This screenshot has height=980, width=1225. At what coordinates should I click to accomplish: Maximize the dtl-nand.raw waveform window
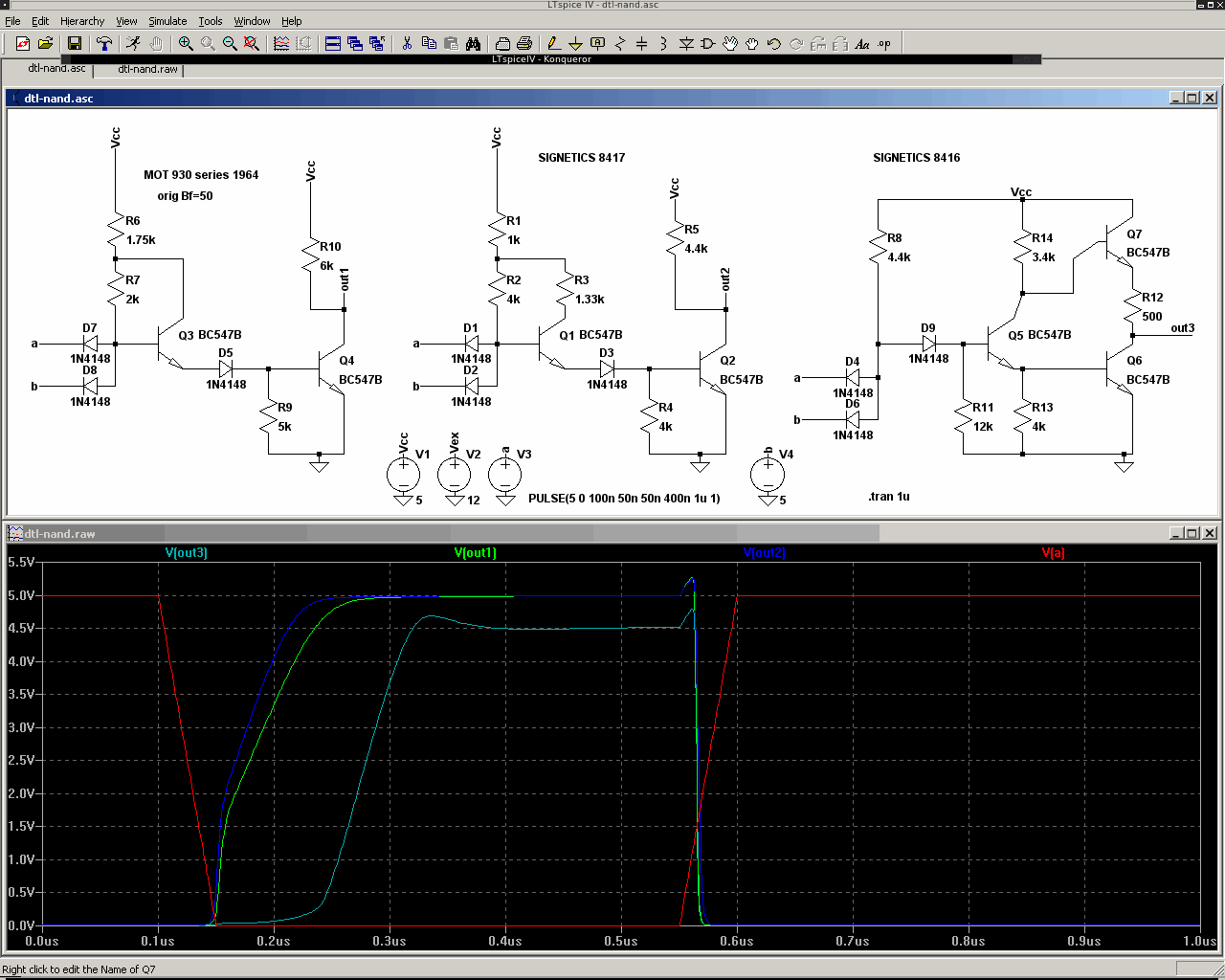(x=1192, y=533)
